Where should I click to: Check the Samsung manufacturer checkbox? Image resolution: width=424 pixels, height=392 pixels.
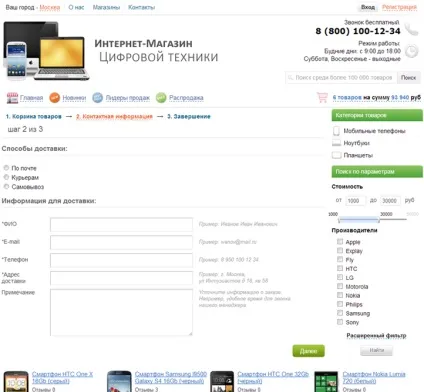[x=340, y=313]
